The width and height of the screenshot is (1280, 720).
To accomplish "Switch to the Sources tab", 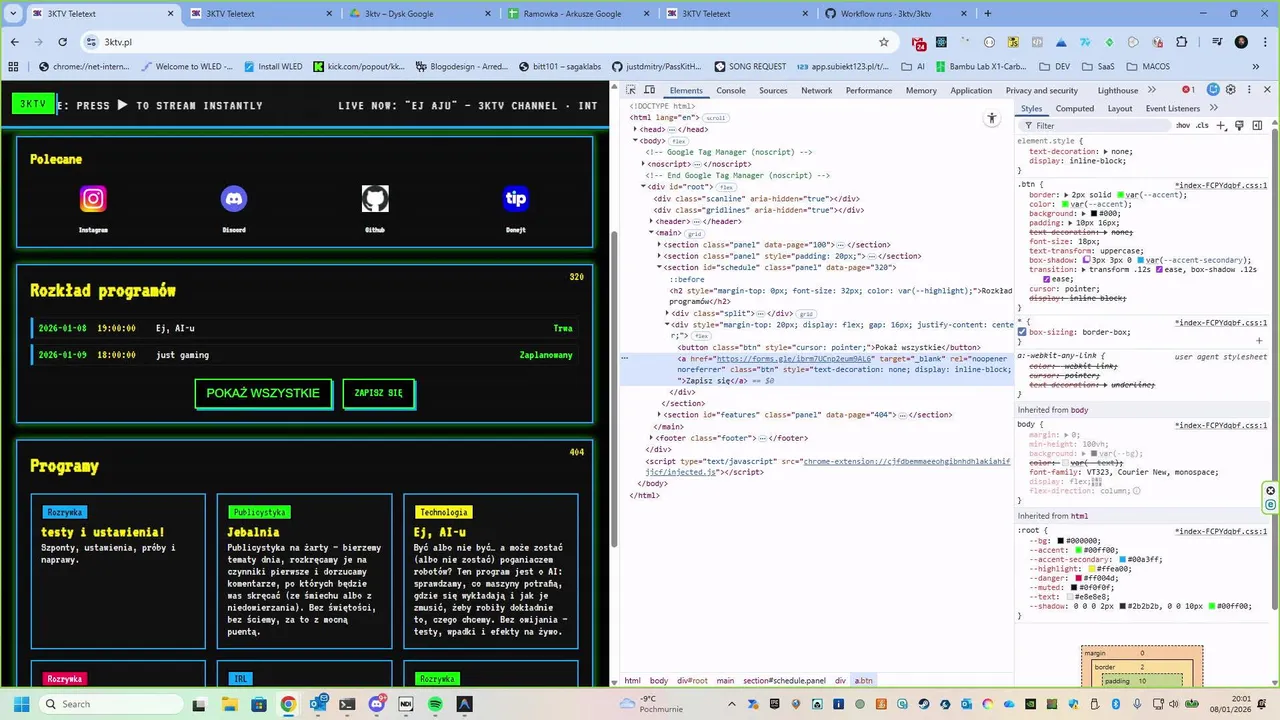I will [x=773, y=90].
